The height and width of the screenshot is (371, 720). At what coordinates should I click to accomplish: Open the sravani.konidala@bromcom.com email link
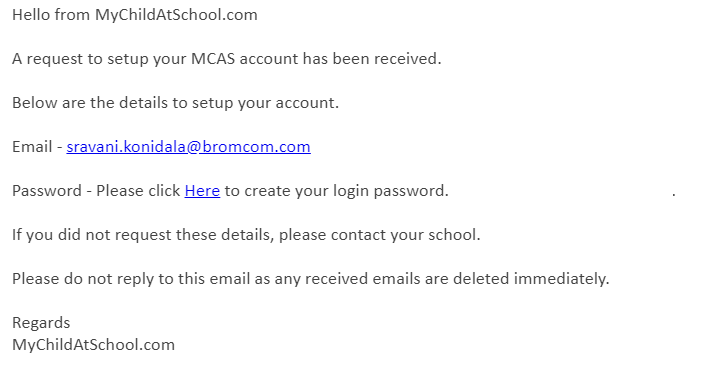click(x=188, y=147)
